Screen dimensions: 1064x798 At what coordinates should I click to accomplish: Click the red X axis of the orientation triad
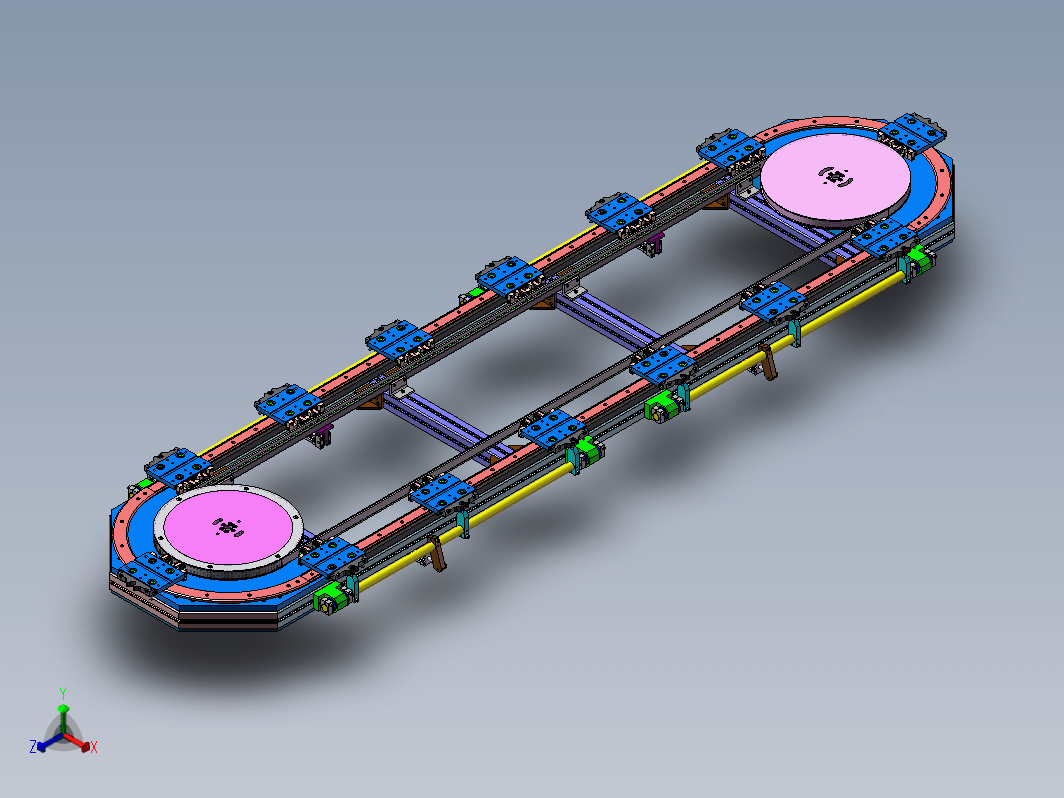(x=77, y=742)
